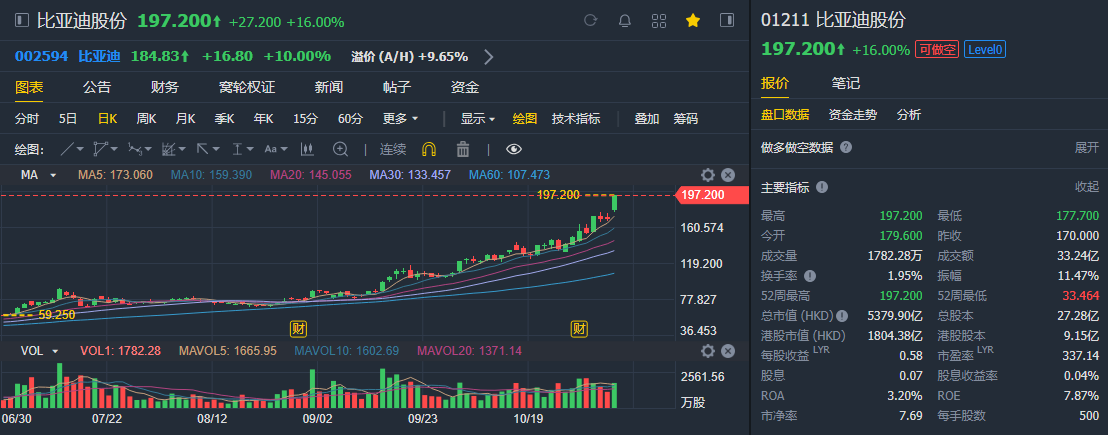Expand the A/H premium chevron arrow
This screenshot has width=1108, height=435.
pos(488,56)
